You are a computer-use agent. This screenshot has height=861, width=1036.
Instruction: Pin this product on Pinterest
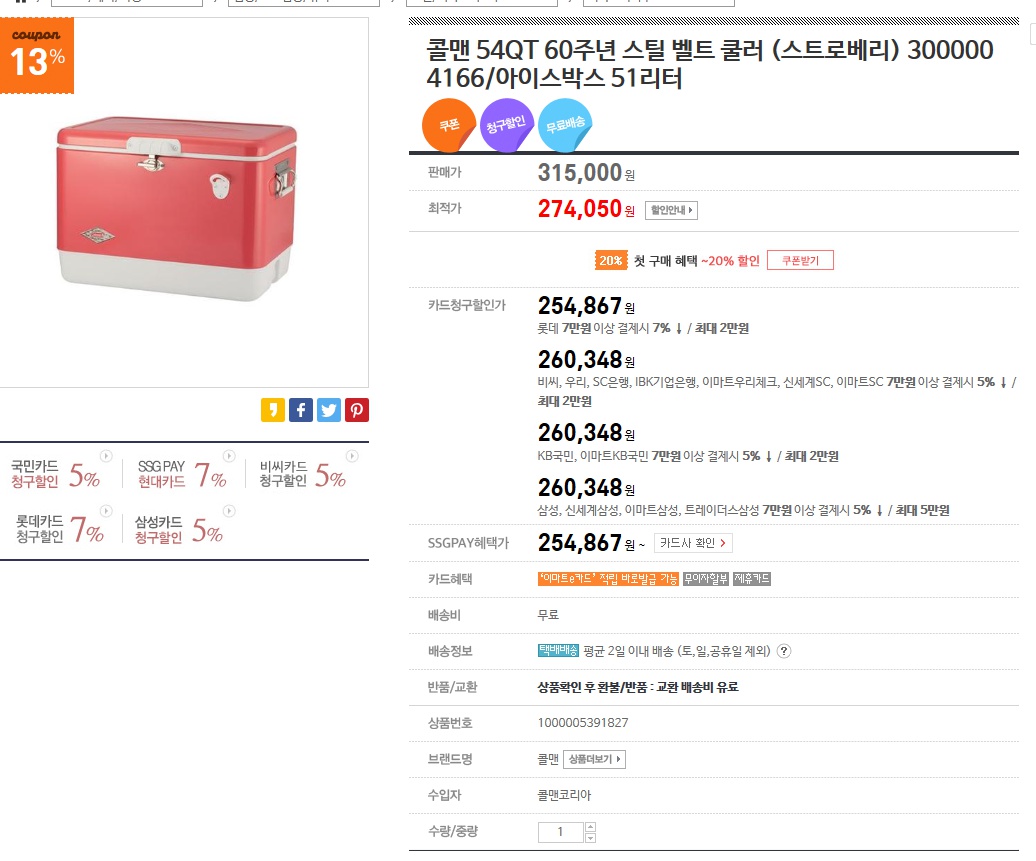(x=357, y=409)
